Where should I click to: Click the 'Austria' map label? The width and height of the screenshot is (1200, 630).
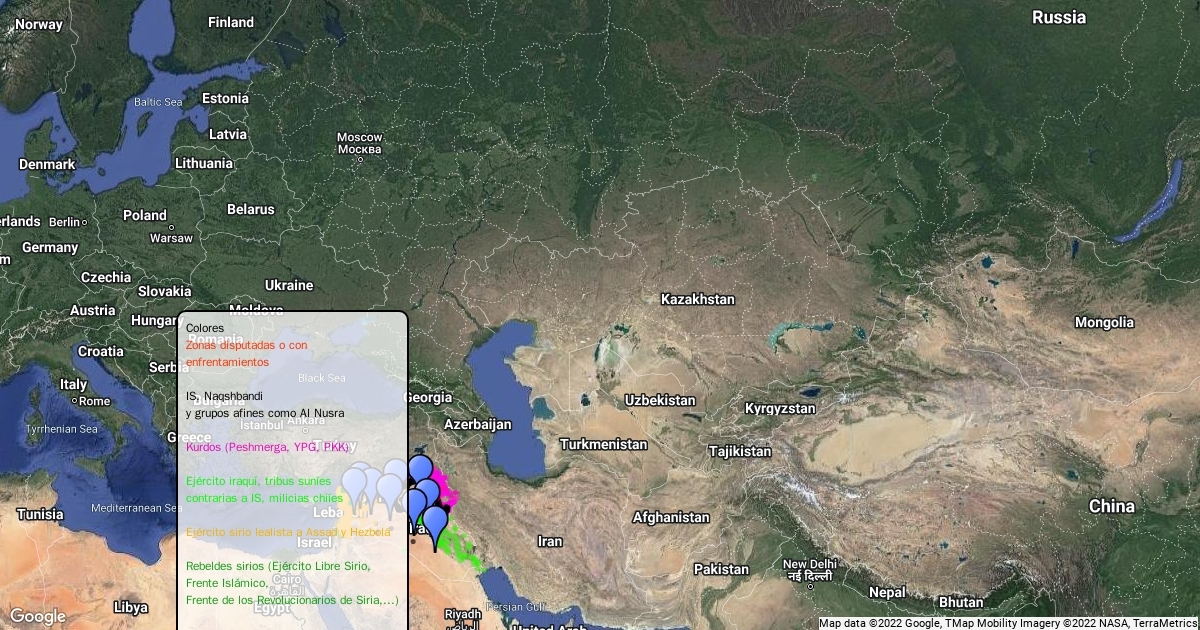92,310
